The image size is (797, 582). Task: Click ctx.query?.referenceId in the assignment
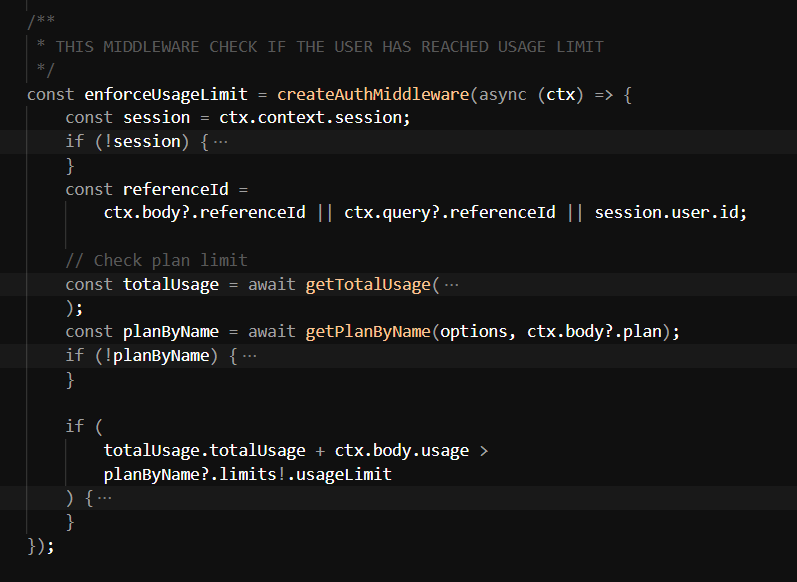pyautogui.click(x=450, y=213)
